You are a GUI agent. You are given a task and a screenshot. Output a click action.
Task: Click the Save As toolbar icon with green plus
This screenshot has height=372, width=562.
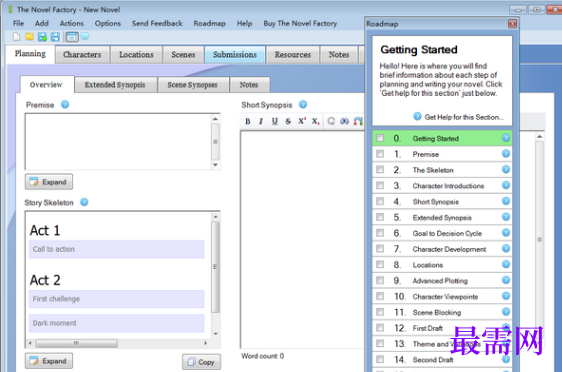tap(42, 37)
